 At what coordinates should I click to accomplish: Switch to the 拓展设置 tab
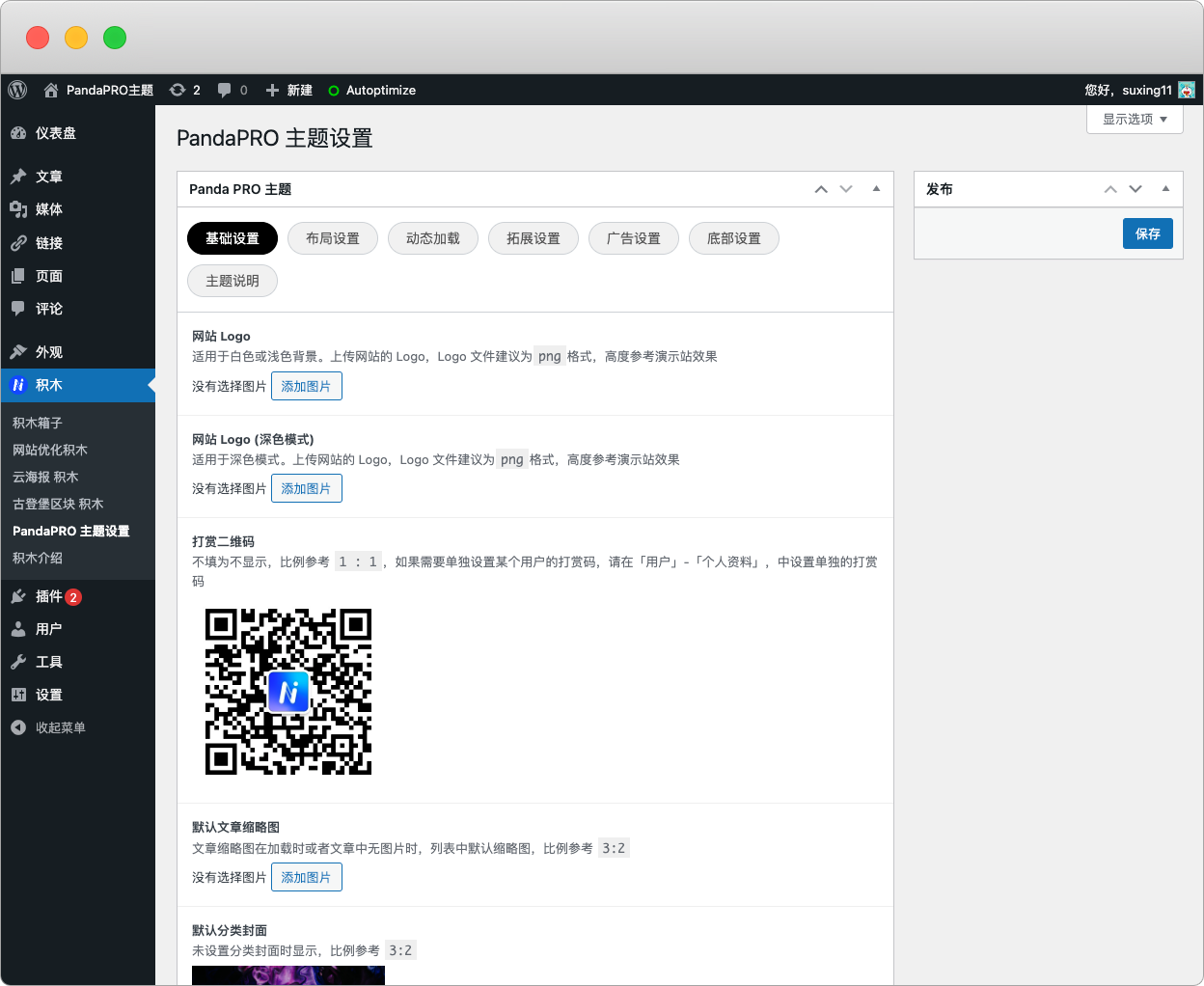click(x=534, y=238)
